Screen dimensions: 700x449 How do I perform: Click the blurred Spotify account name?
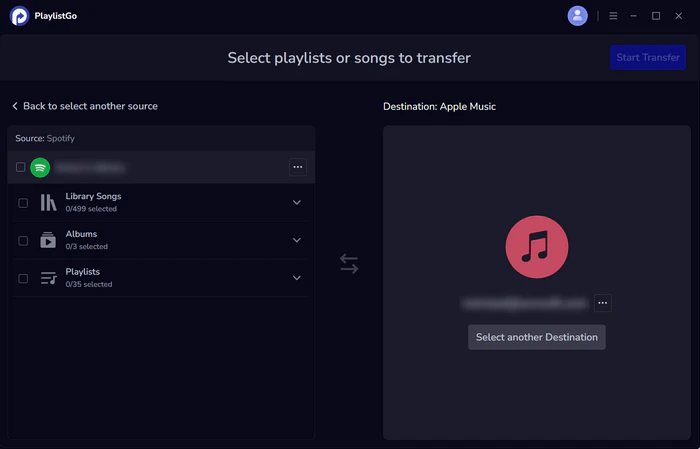90,167
